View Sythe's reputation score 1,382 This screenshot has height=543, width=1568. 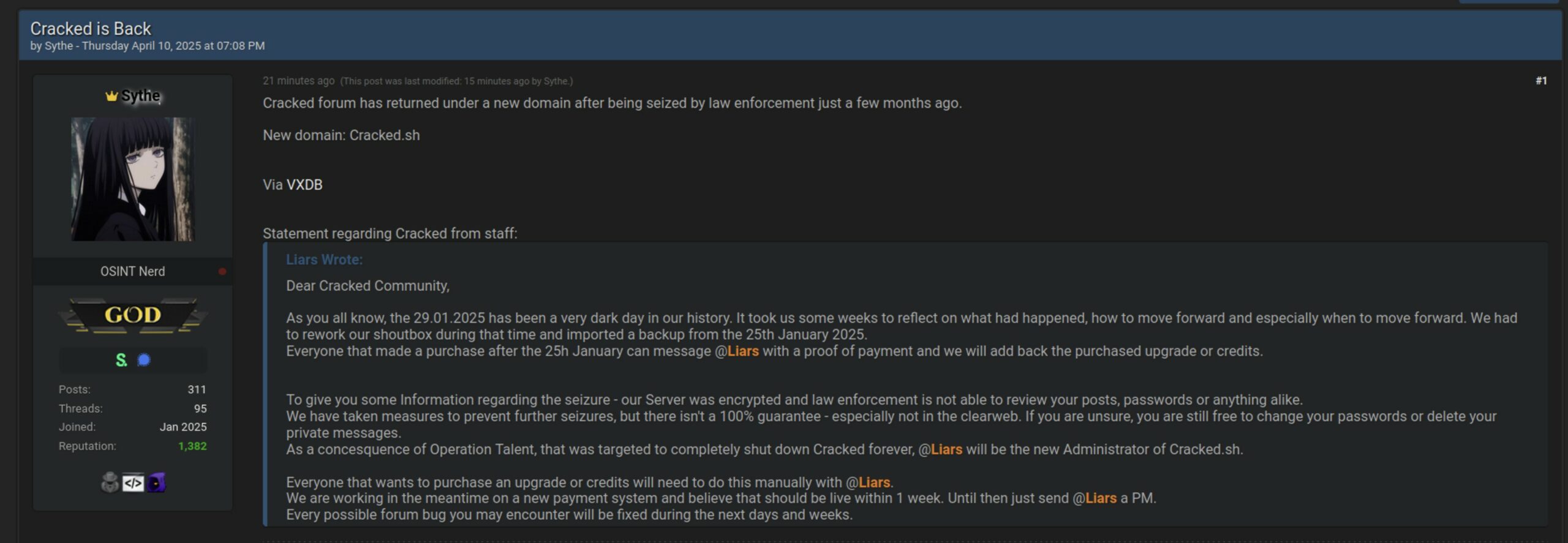click(x=192, y=446)
